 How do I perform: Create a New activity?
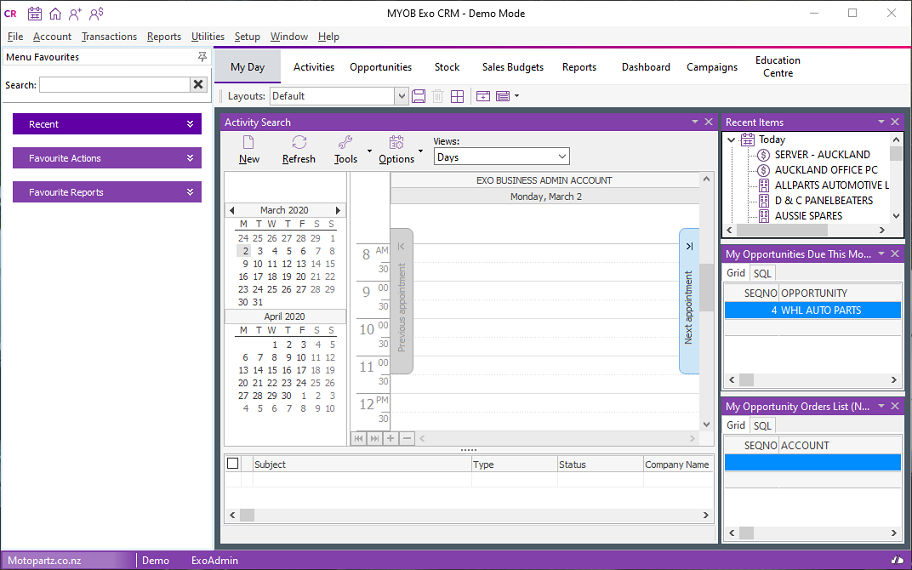tap(249, 148)
